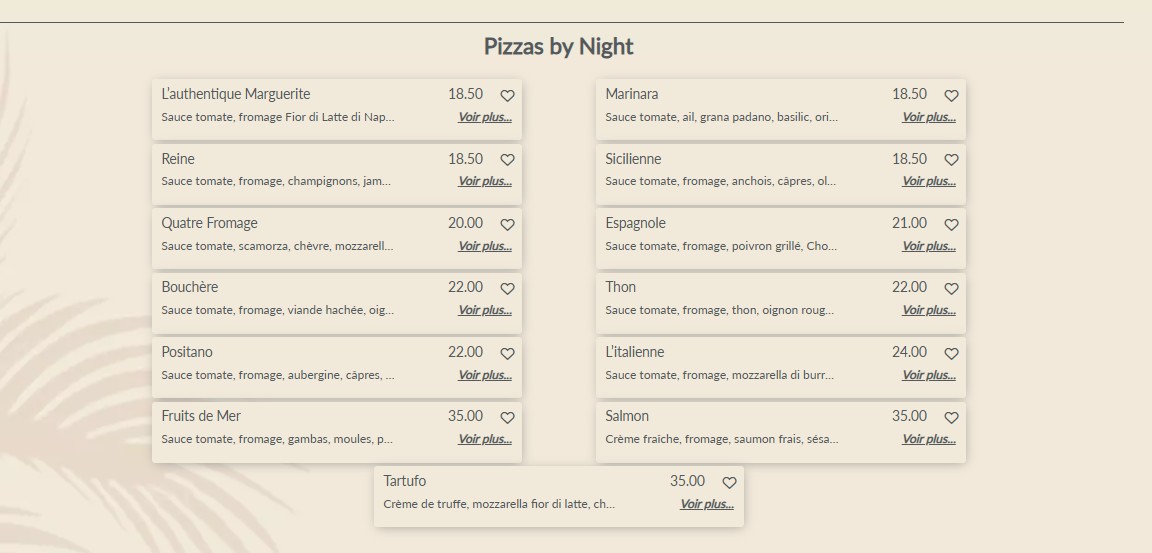Select the Reine pizza name
This screenshot has height=553, width=1152.
click(x=178, y=159)
